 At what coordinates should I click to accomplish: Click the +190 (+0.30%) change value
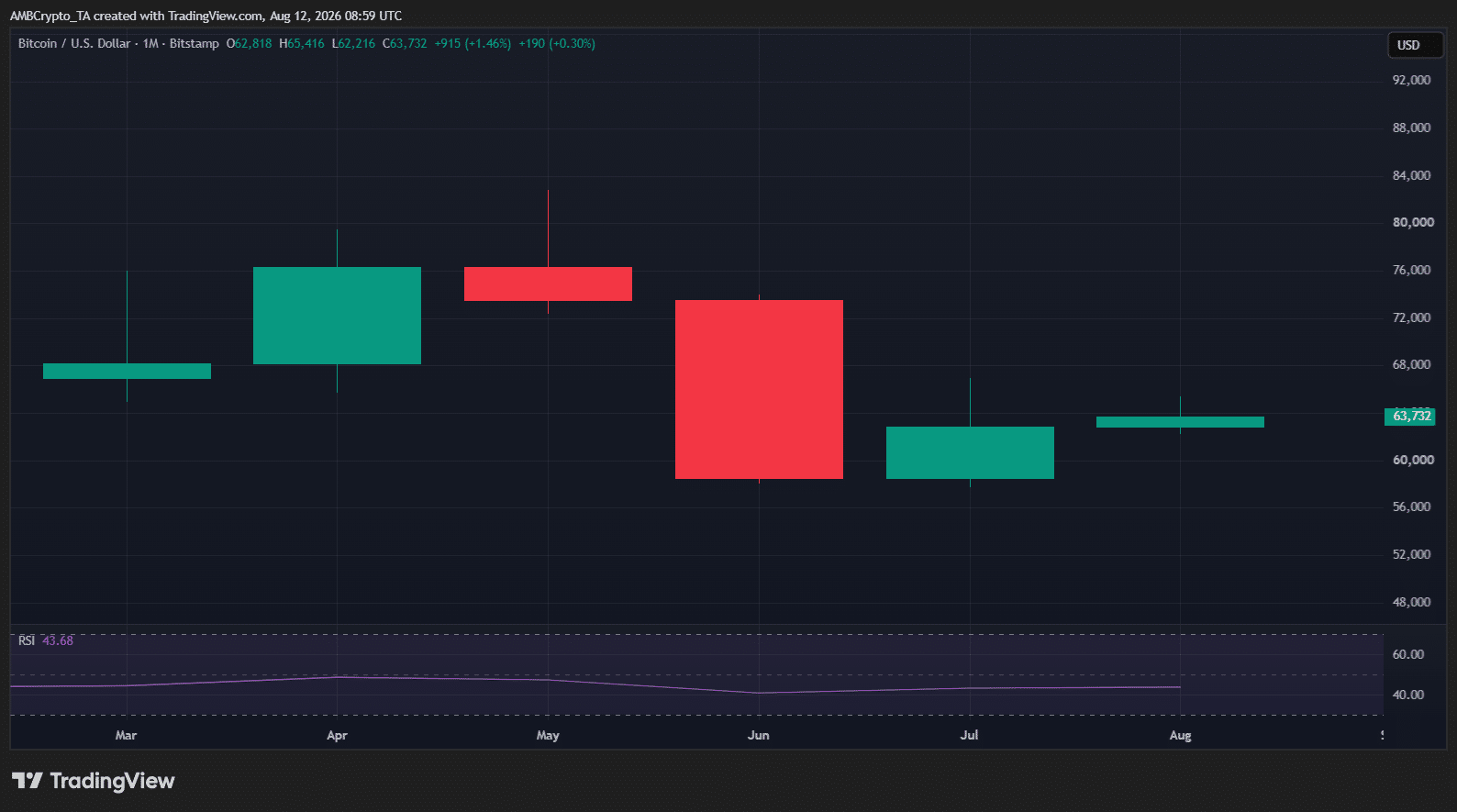coord(557,43)
